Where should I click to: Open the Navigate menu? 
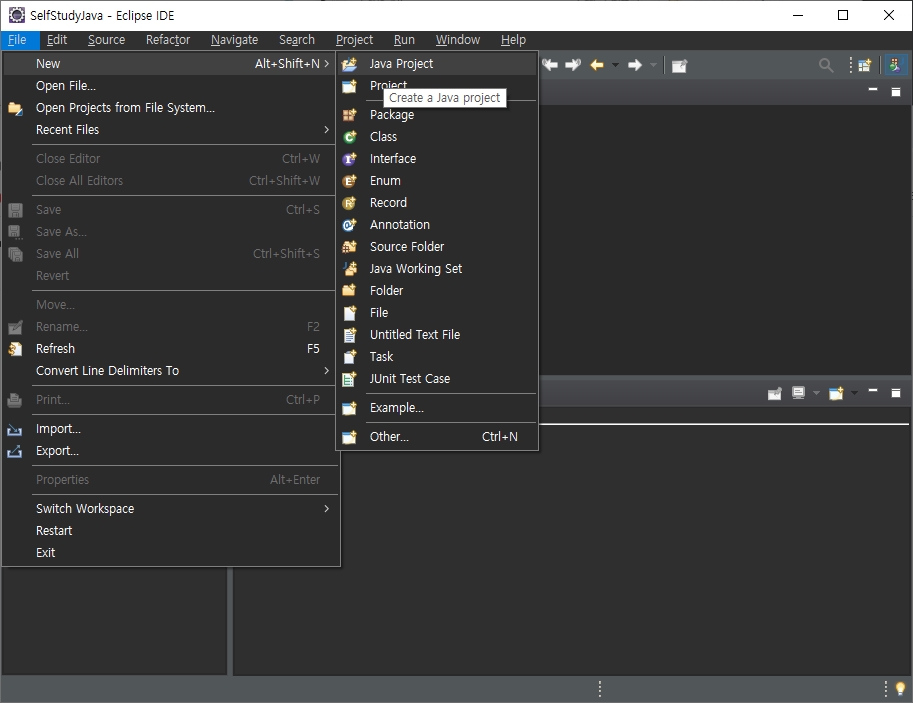pos(234,40)
